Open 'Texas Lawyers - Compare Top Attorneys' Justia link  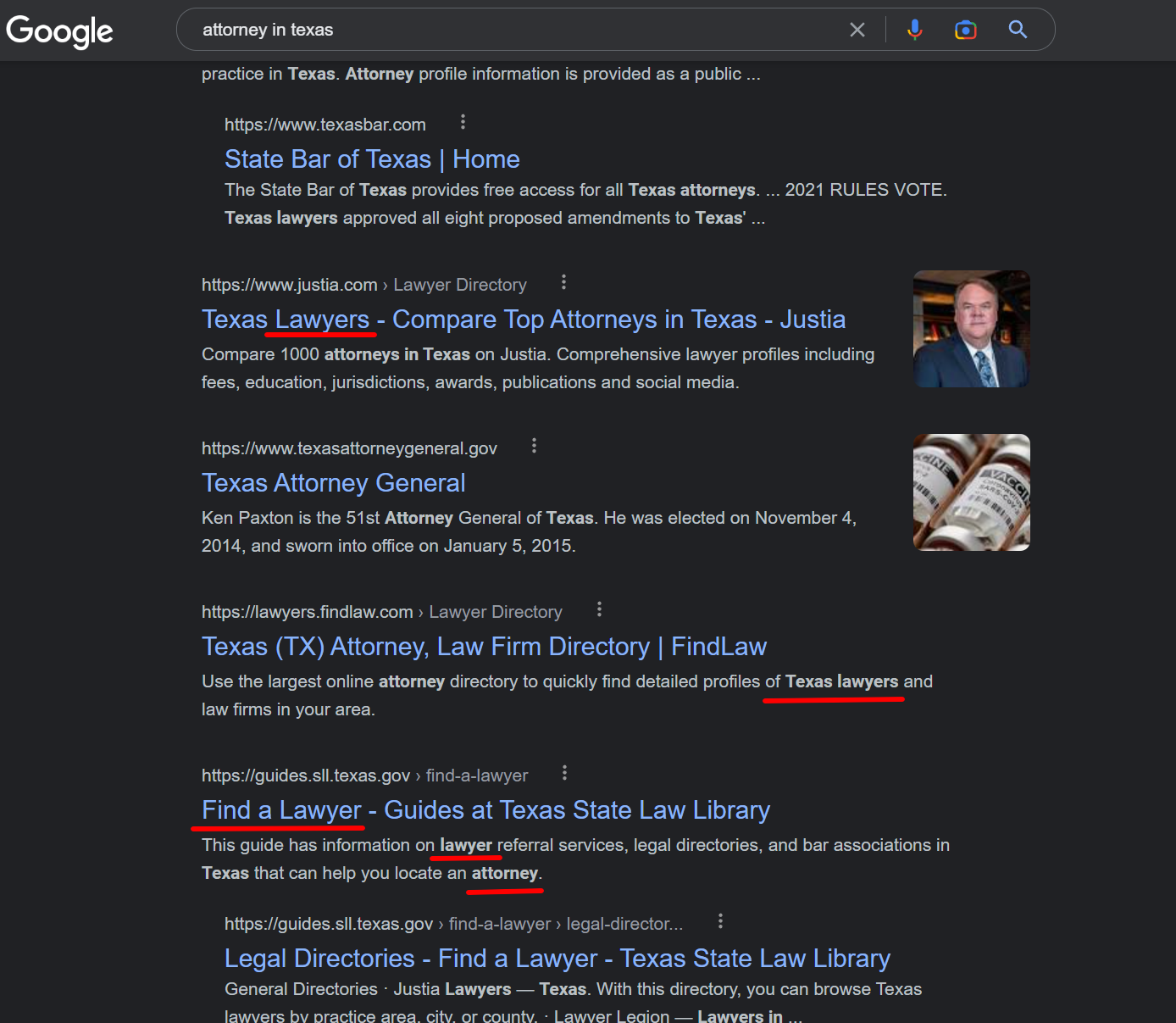pos(524,320)
